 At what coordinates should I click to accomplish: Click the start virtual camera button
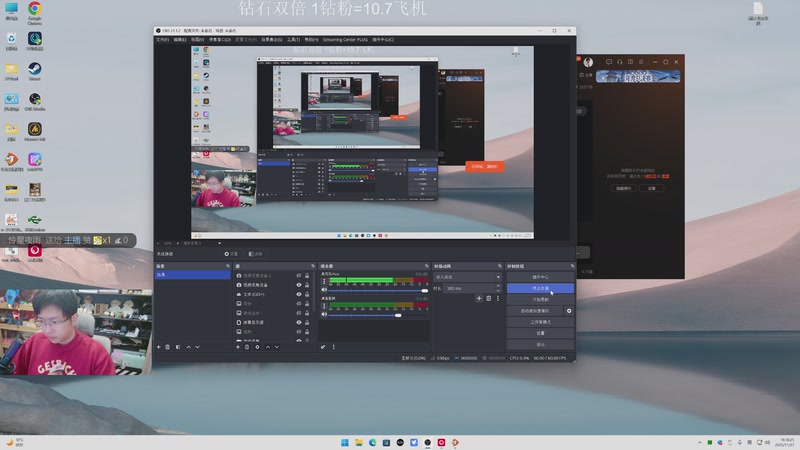[535, 311]
